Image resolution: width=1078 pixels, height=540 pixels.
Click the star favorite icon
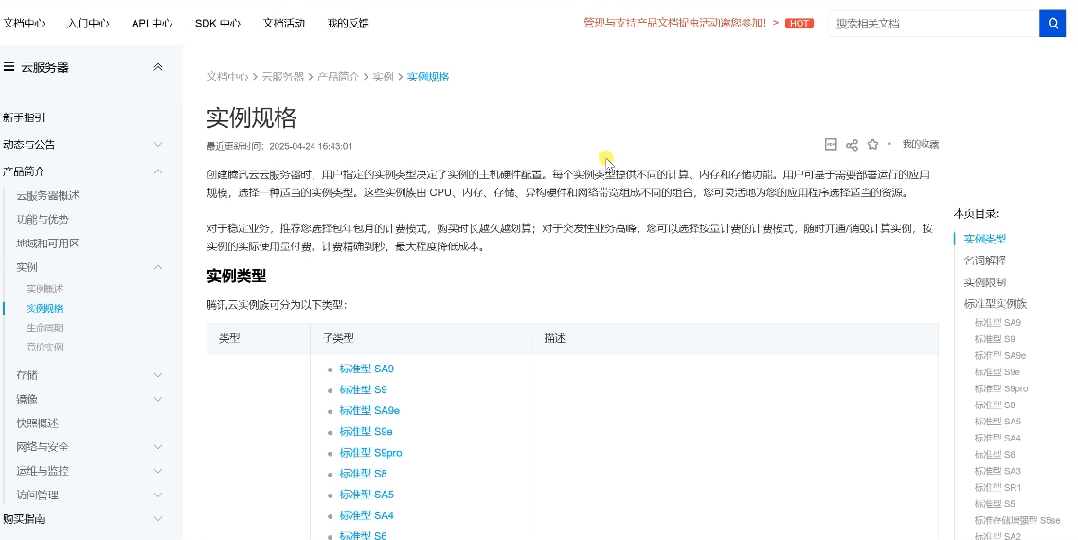873,145
